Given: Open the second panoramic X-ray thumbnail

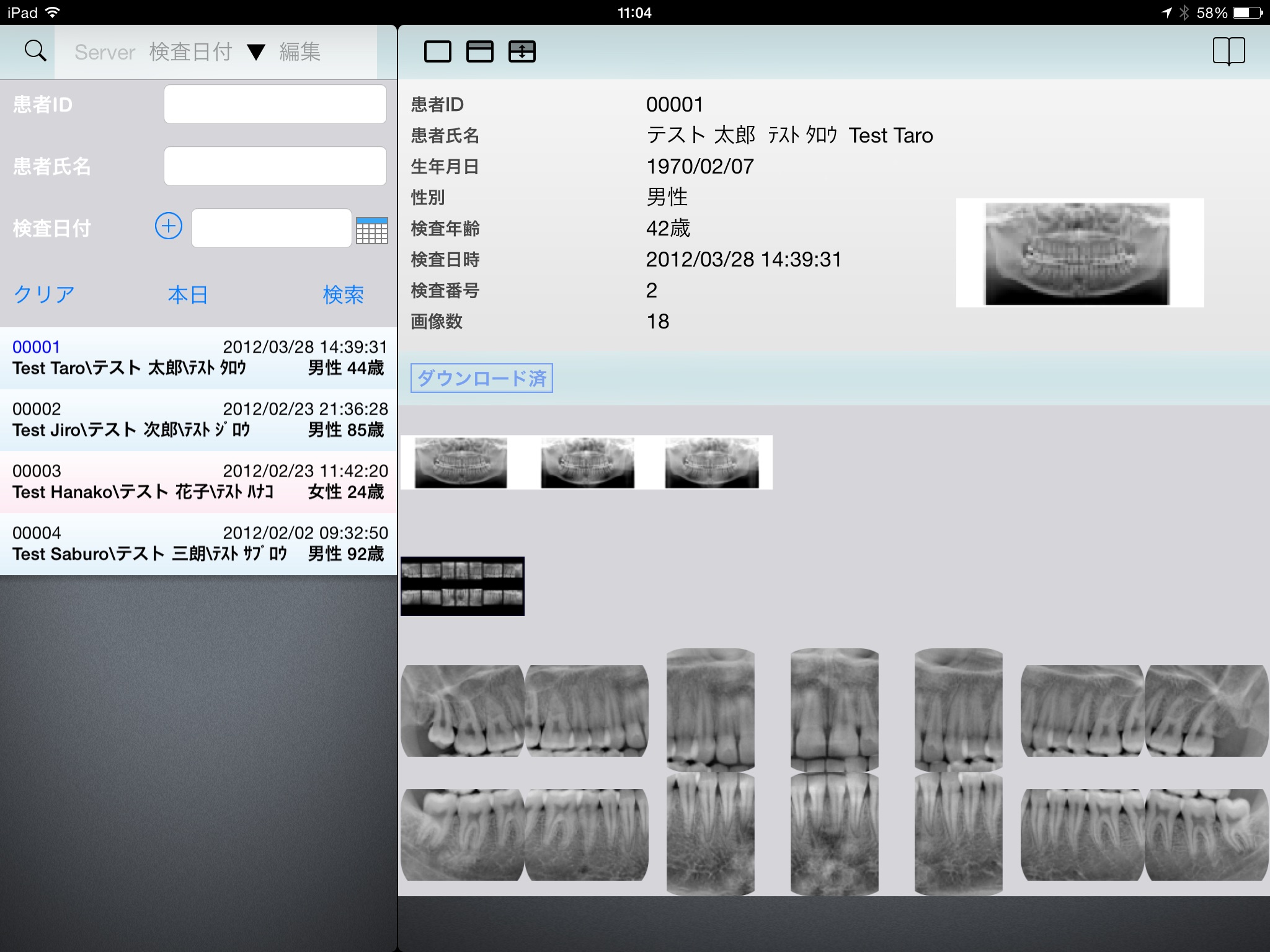Looking at the screenshot, I should (587, 462).
